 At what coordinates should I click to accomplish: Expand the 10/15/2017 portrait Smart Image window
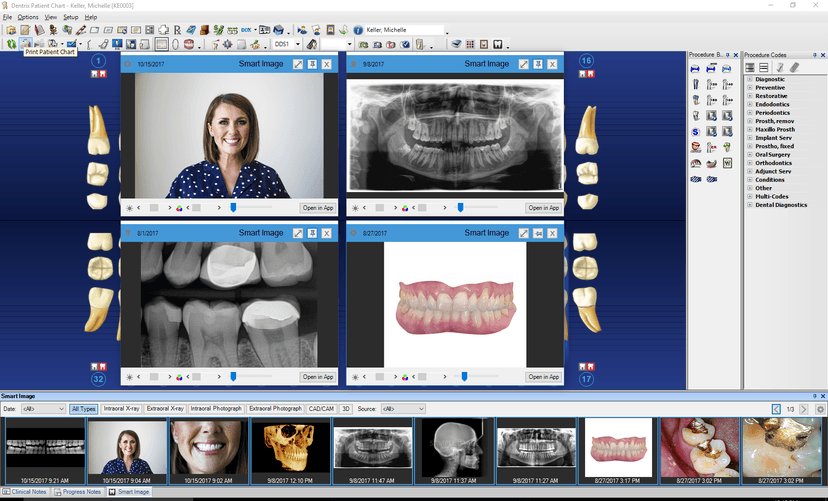point(298,64)
